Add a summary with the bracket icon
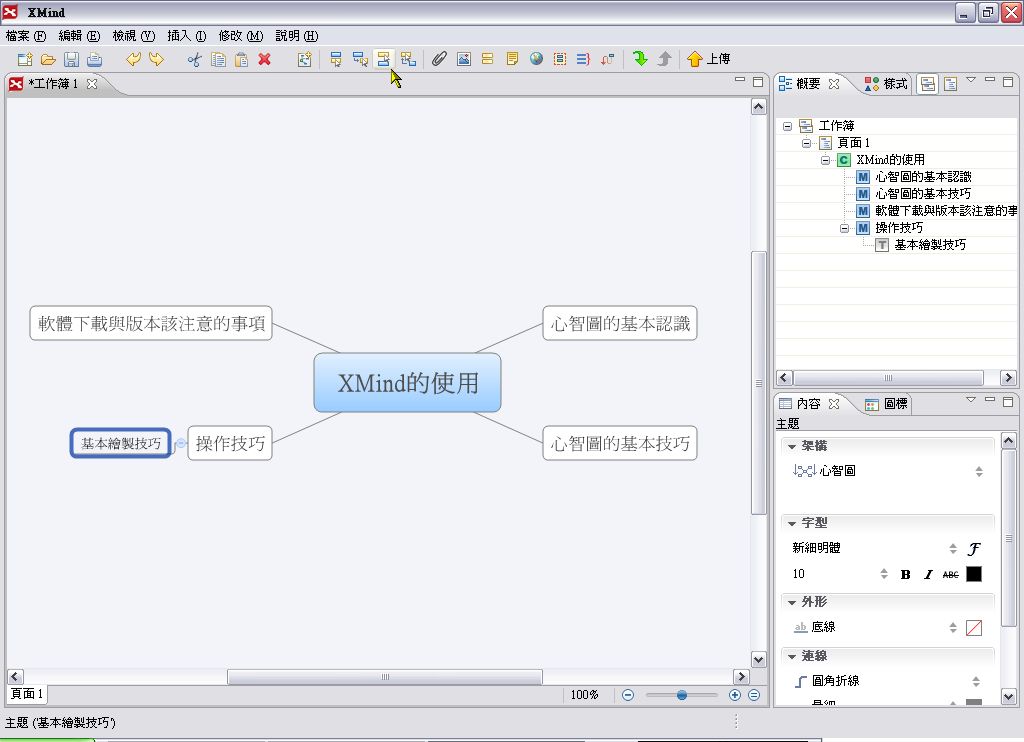 (x=583, y=59)
